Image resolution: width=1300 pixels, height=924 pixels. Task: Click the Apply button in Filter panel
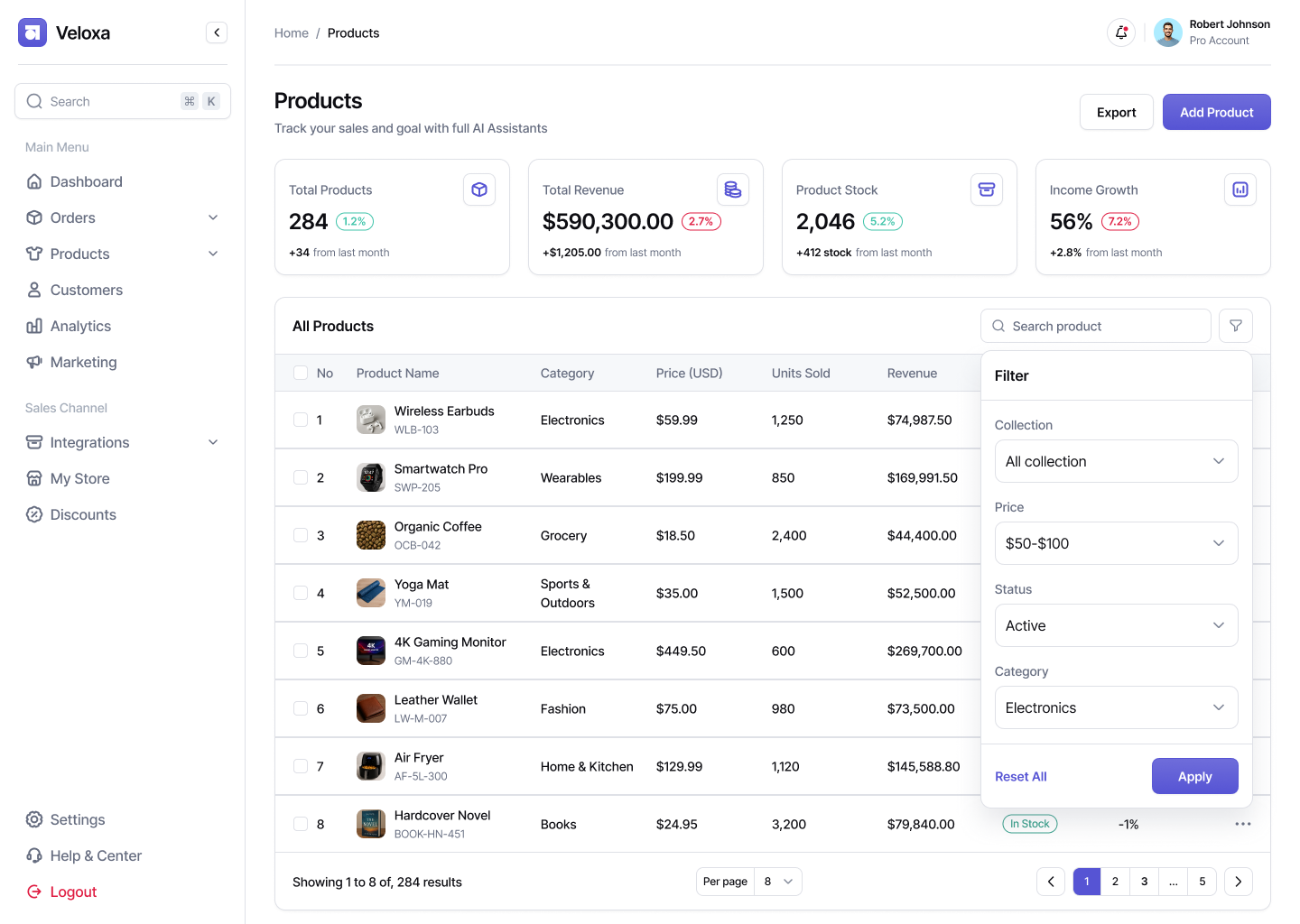tap(1194, 776)
